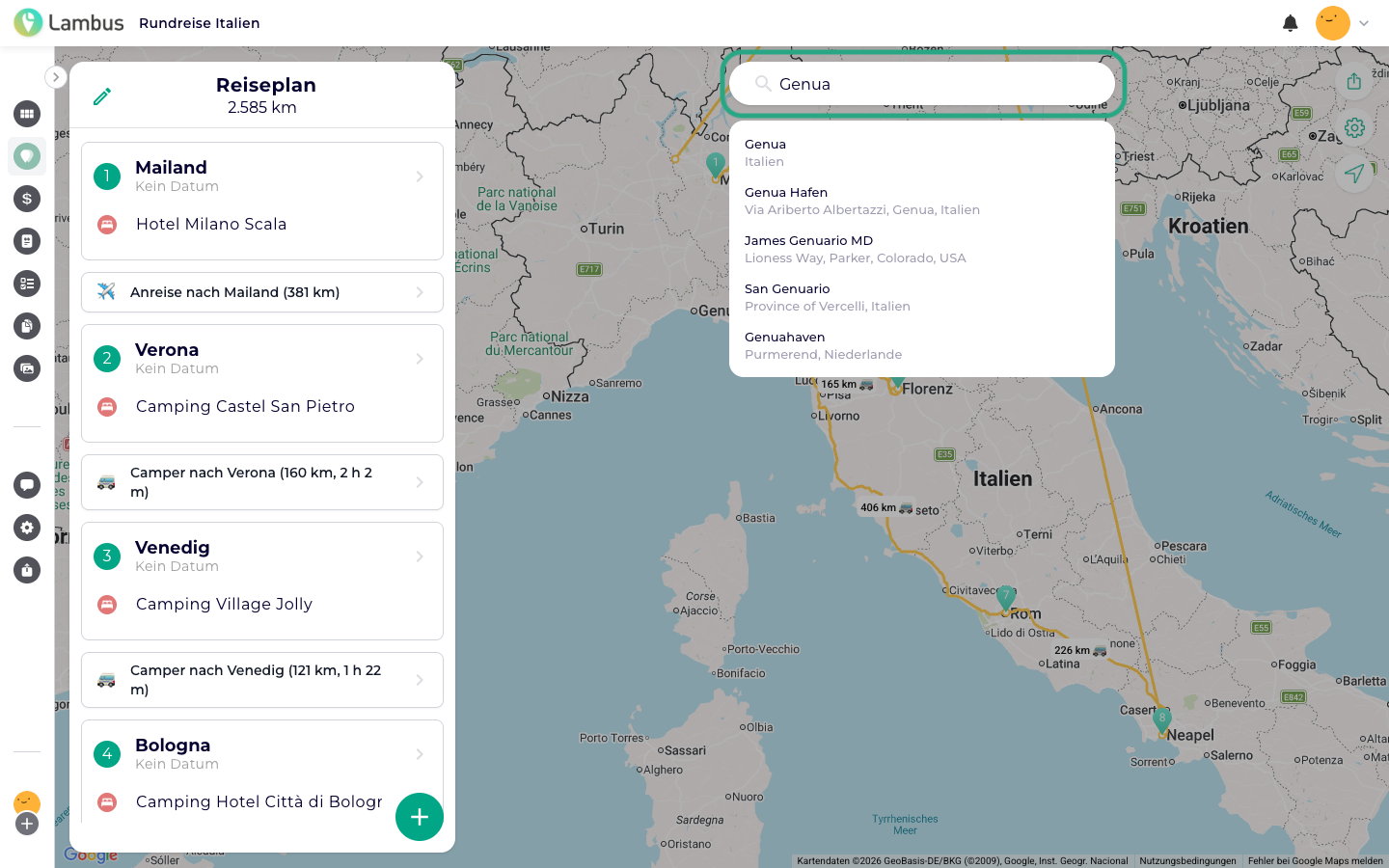Click the location arrow icon on map

(x=1354, y=174)
